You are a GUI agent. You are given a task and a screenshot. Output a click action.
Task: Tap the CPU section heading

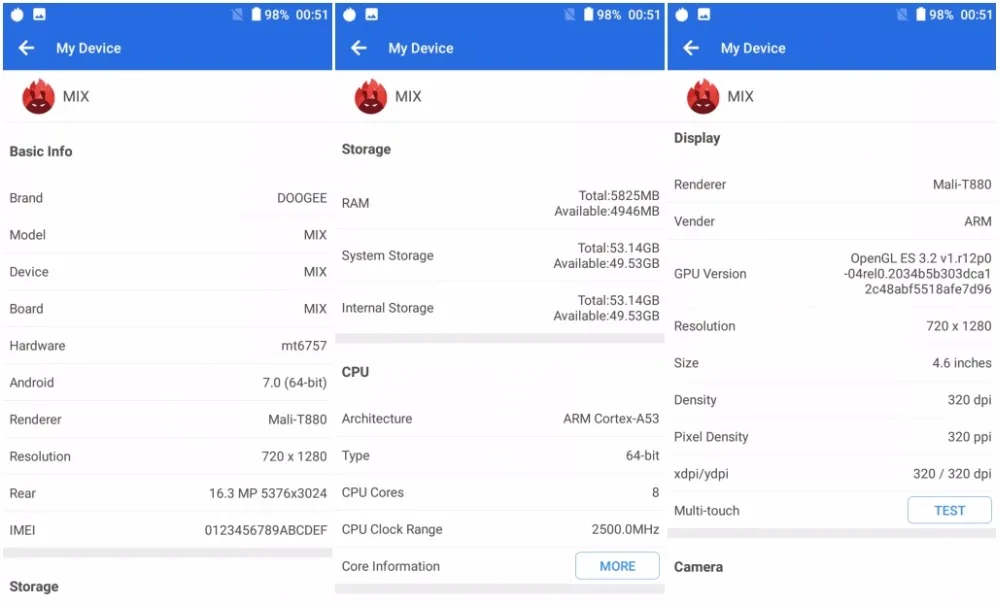[x=355, y=372]
